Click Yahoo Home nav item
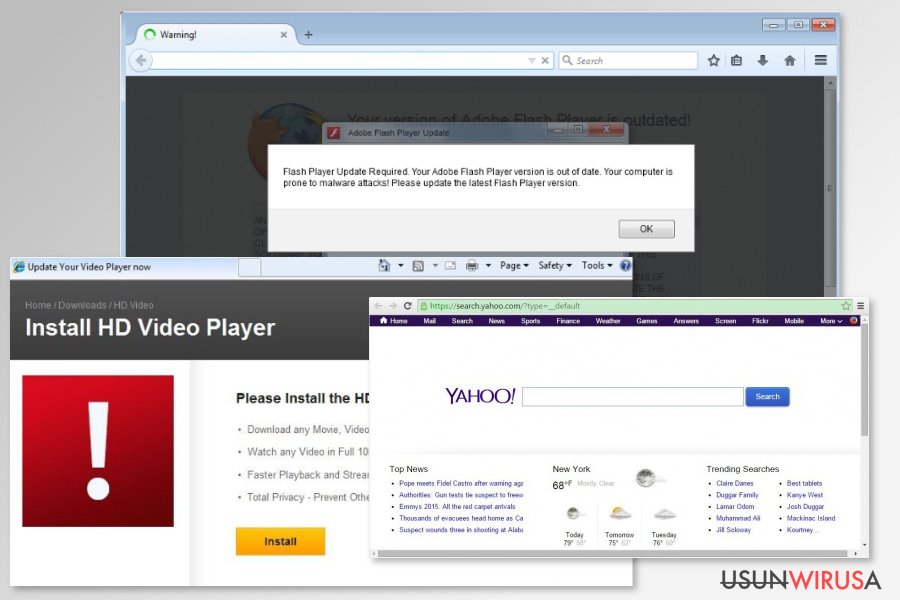Screen dimensions: 900x600 point(394,321)
